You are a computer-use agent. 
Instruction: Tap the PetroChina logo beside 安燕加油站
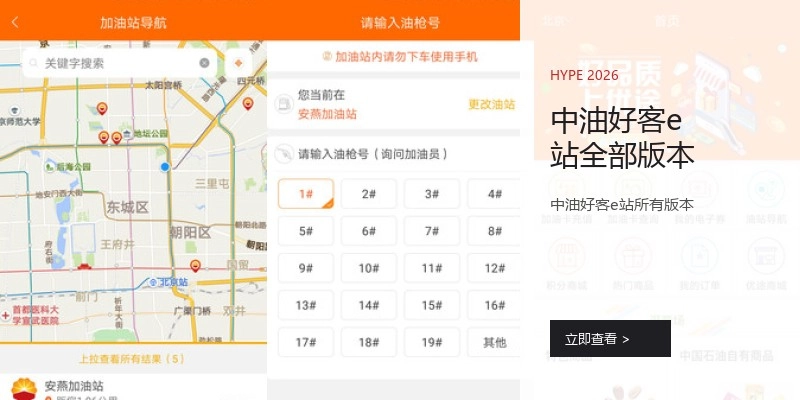tap(24, 389)
